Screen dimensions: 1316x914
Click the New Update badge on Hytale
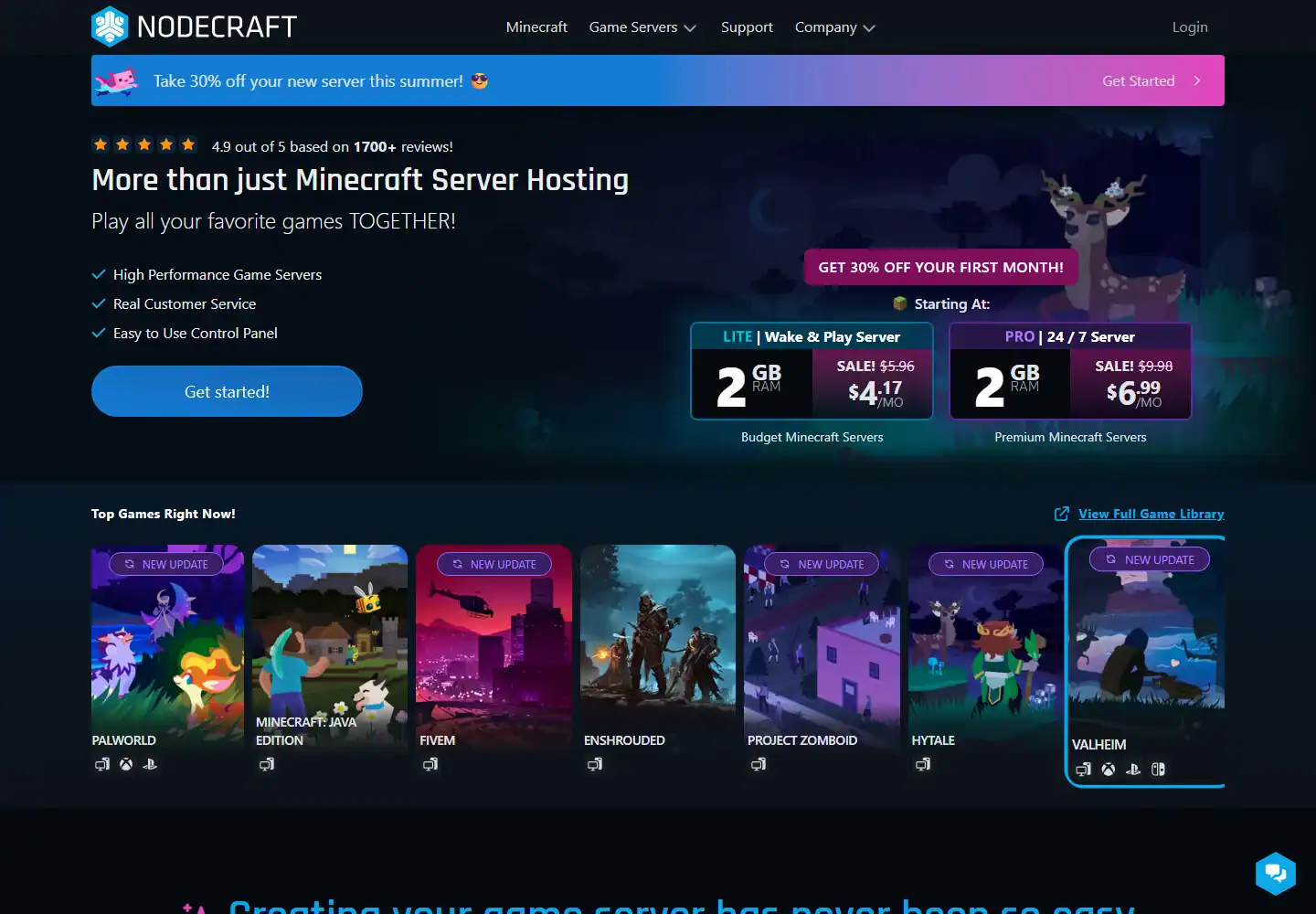(x=984, y=564)
